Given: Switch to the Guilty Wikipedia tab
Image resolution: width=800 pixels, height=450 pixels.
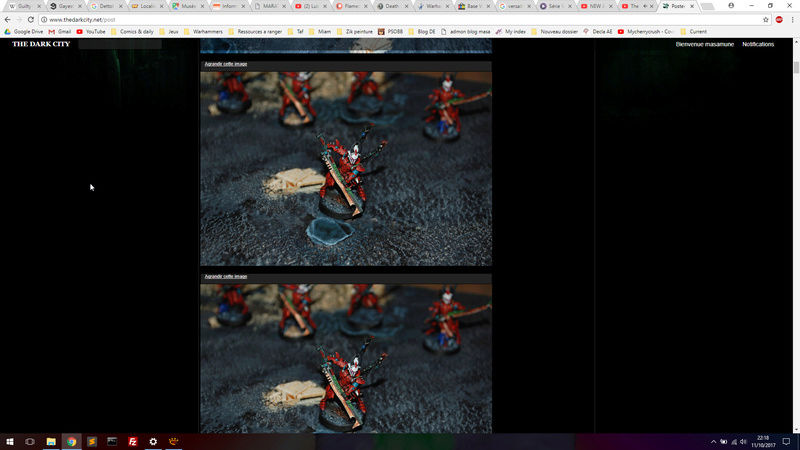Looking at the screenshot, I should pyautogui.click(x=24, y=6).
